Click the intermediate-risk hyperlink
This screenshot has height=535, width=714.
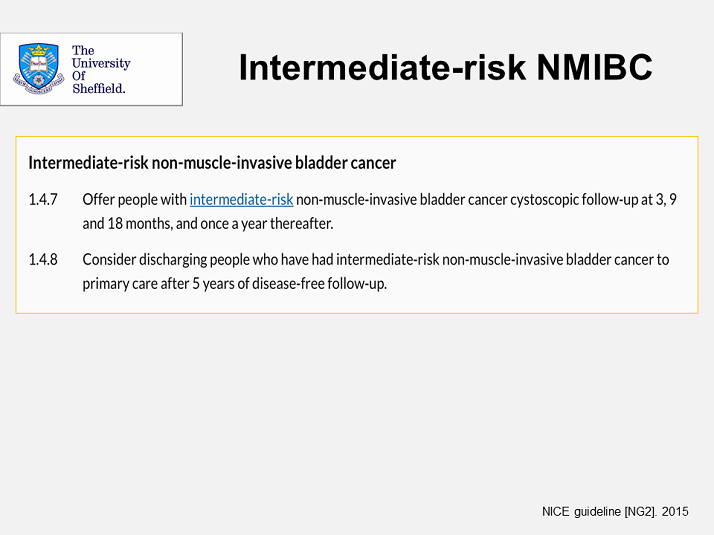pos(241,200)
